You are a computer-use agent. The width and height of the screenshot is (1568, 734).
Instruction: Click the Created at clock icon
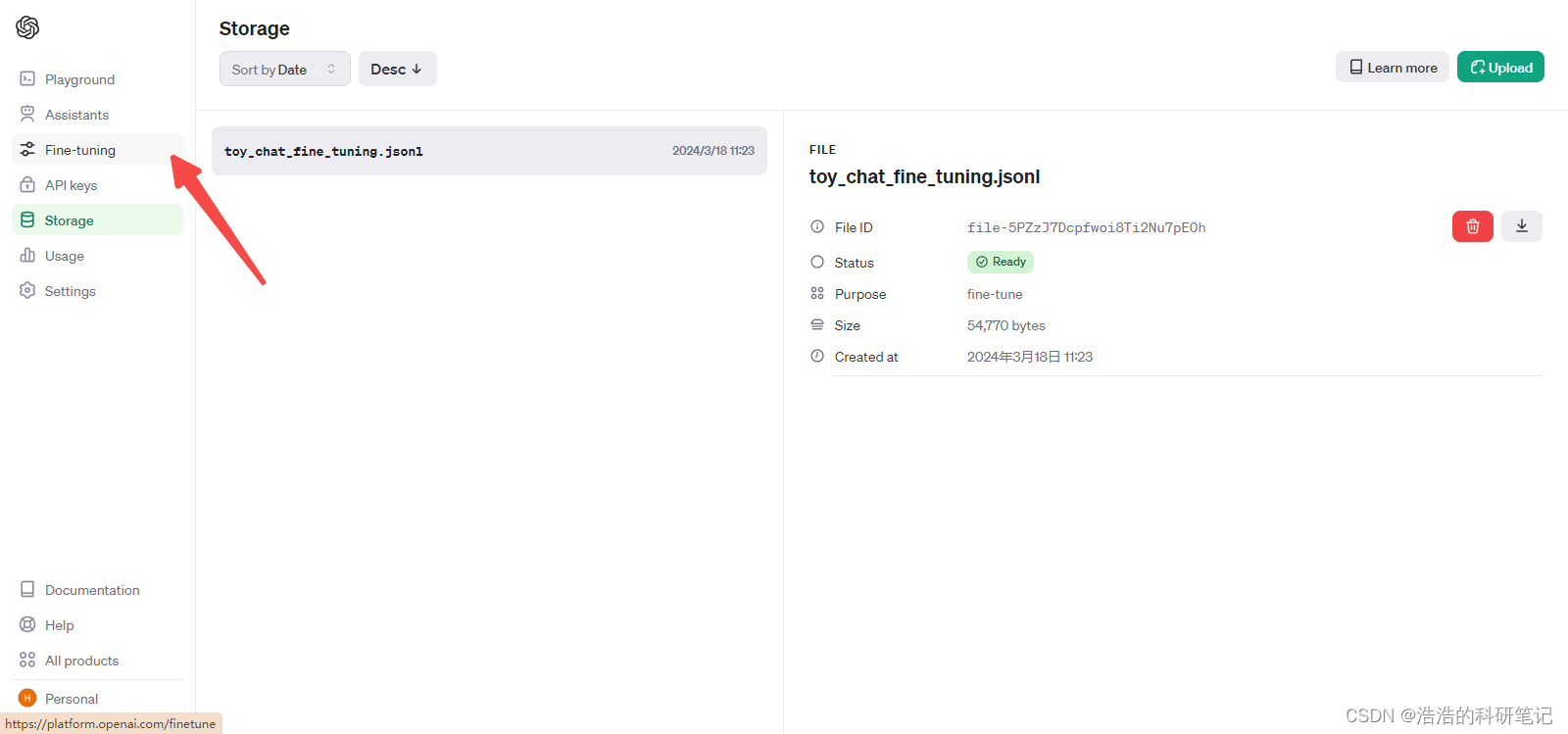[x=817, y=356]
